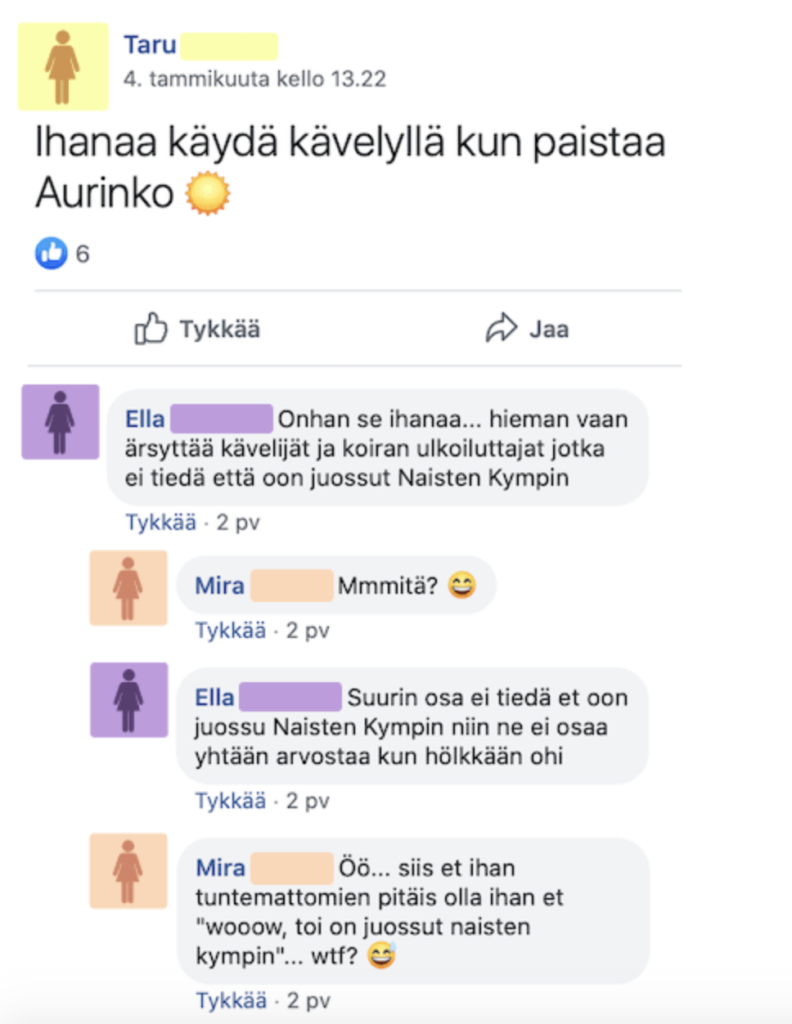Screen dimensions: 792x1024
Task: Open Taru's profile name link
Action: 150,45
